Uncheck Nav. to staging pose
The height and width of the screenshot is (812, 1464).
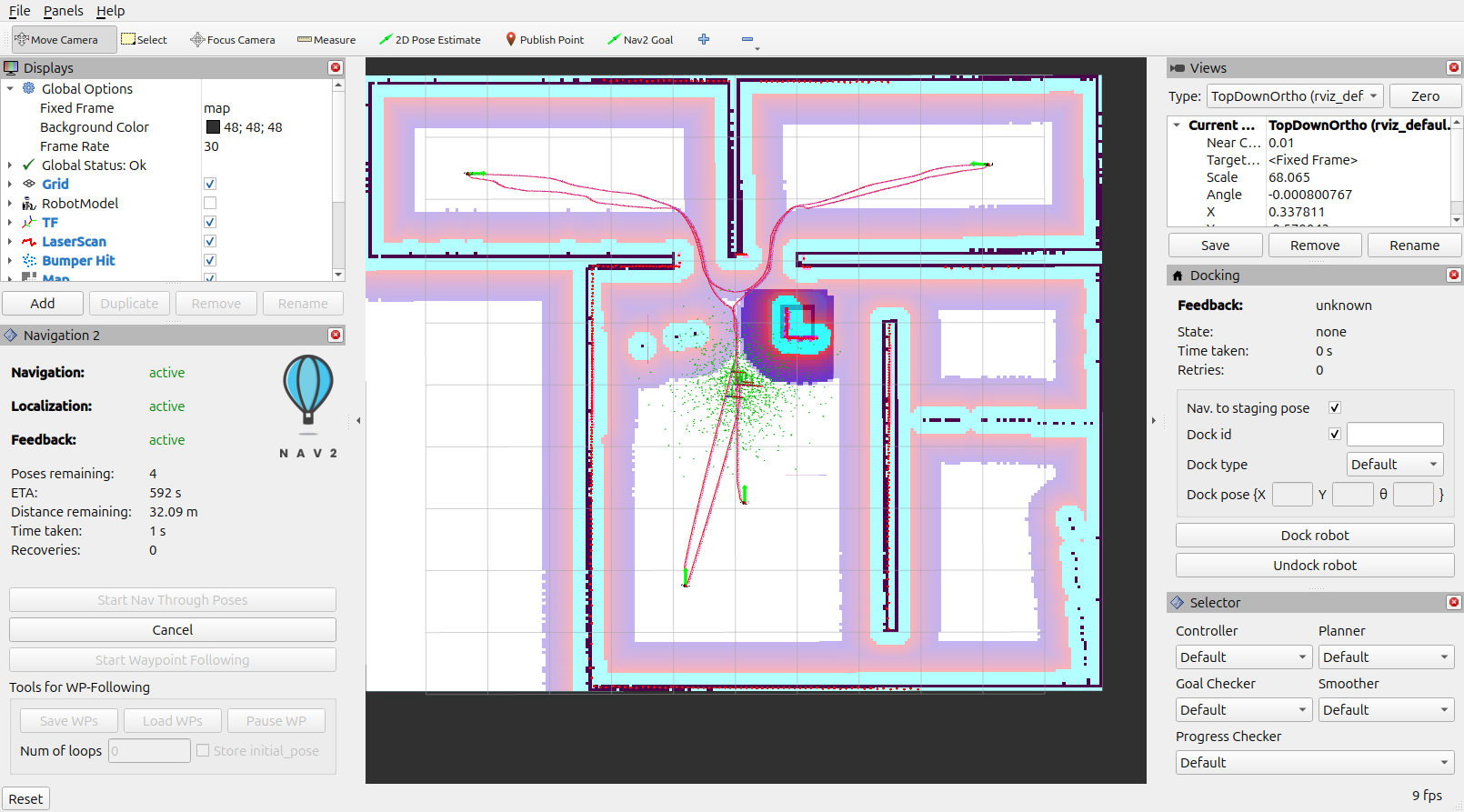[1335, 408]
